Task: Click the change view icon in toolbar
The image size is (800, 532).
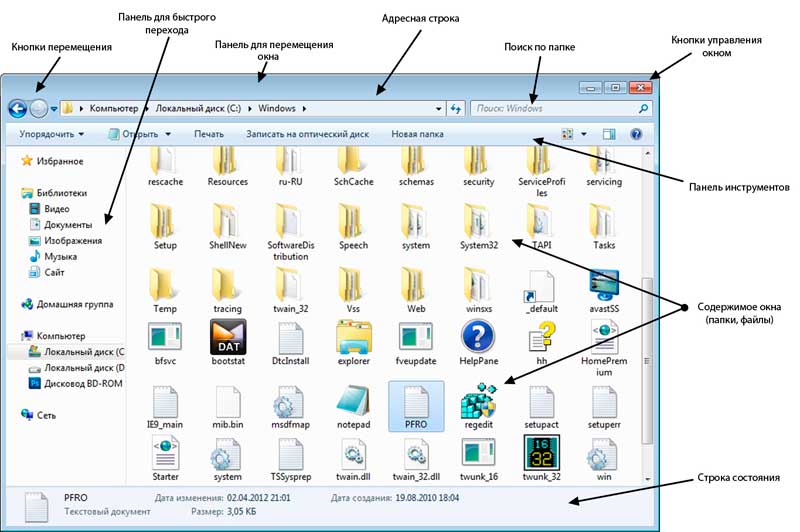Action: pyautogui.click(x=567, y=134)
